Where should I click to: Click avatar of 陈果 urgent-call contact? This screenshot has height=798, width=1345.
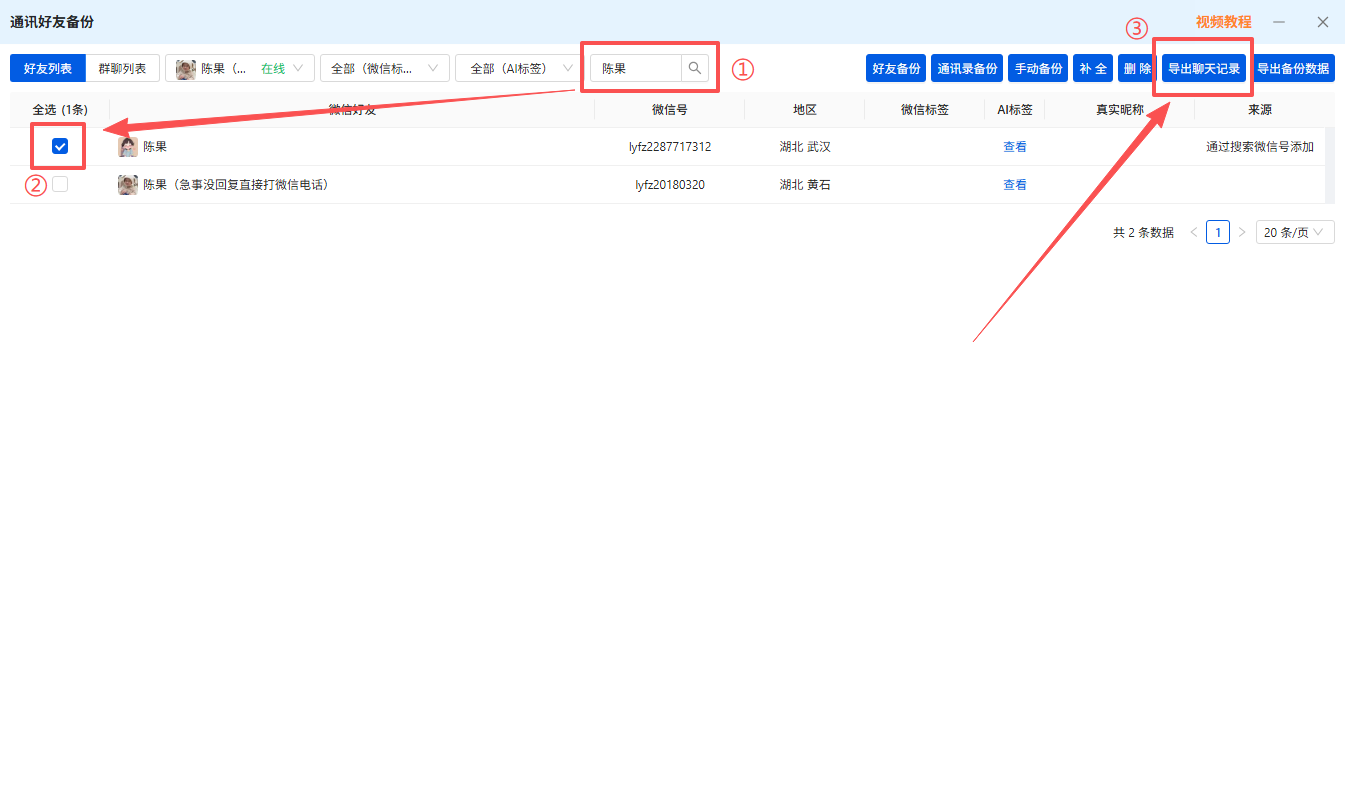click(128, 185)
